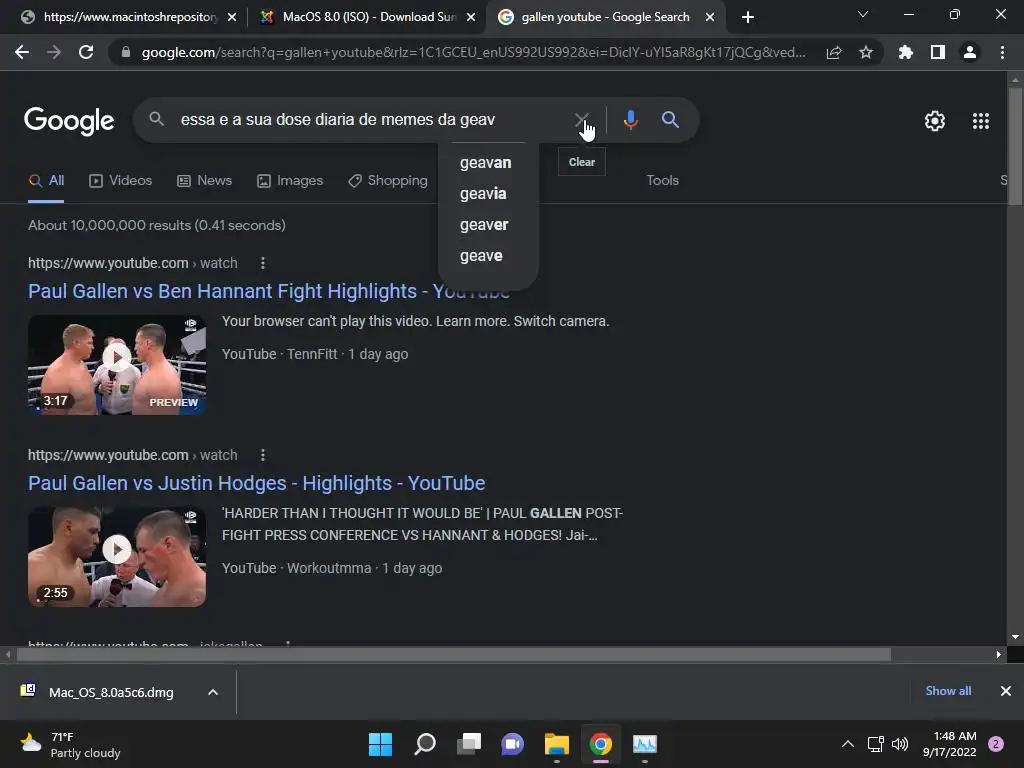
Task: Open options for Ben Hannant result
Action: [x=263, y=263]
